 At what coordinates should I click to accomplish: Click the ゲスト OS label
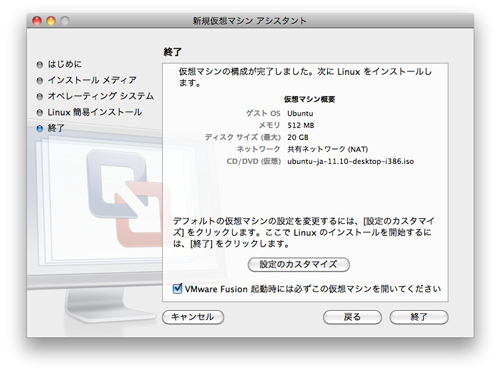pyautogui.click(x=263, y=113)
